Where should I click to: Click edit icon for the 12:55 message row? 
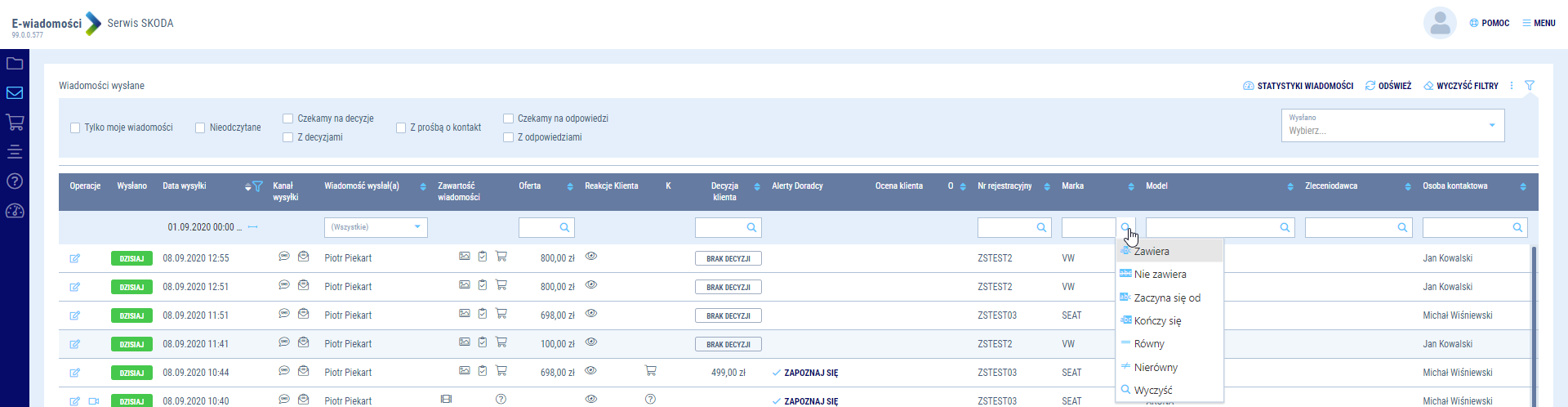pyautogui.click(x=74, y=258)
